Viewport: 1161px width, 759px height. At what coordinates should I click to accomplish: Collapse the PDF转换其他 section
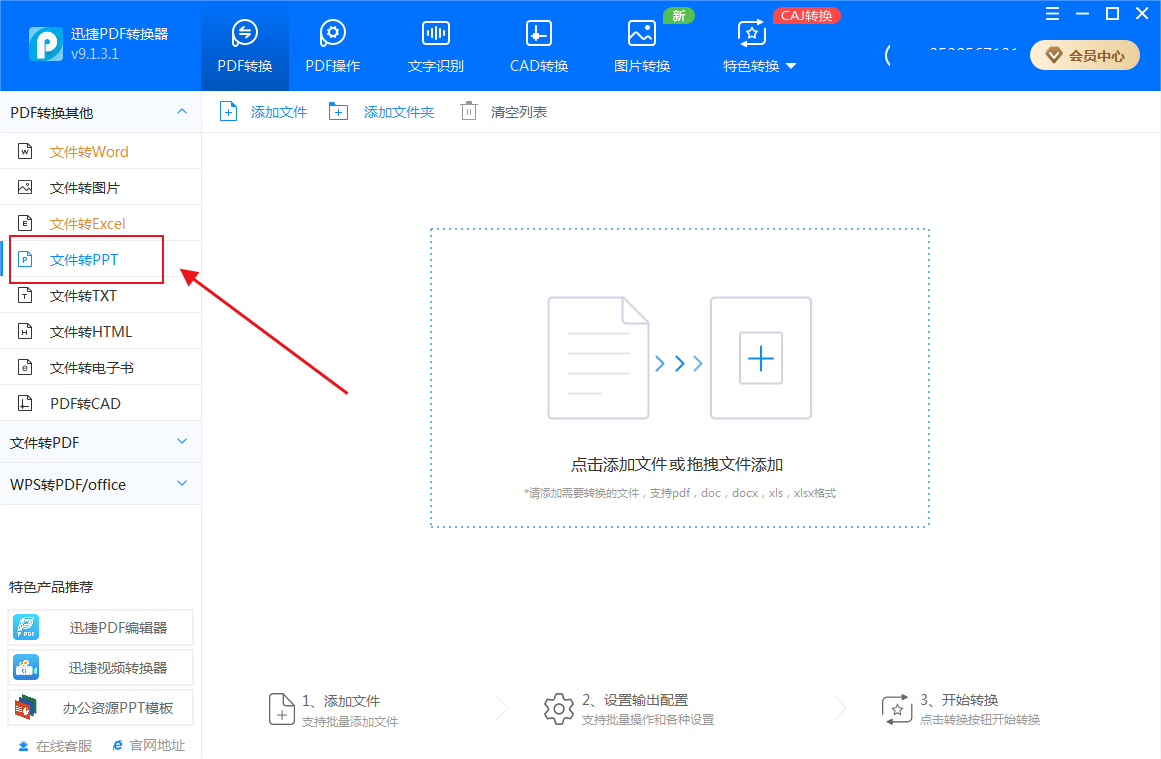pyautogui.click(x=101, y=113)
